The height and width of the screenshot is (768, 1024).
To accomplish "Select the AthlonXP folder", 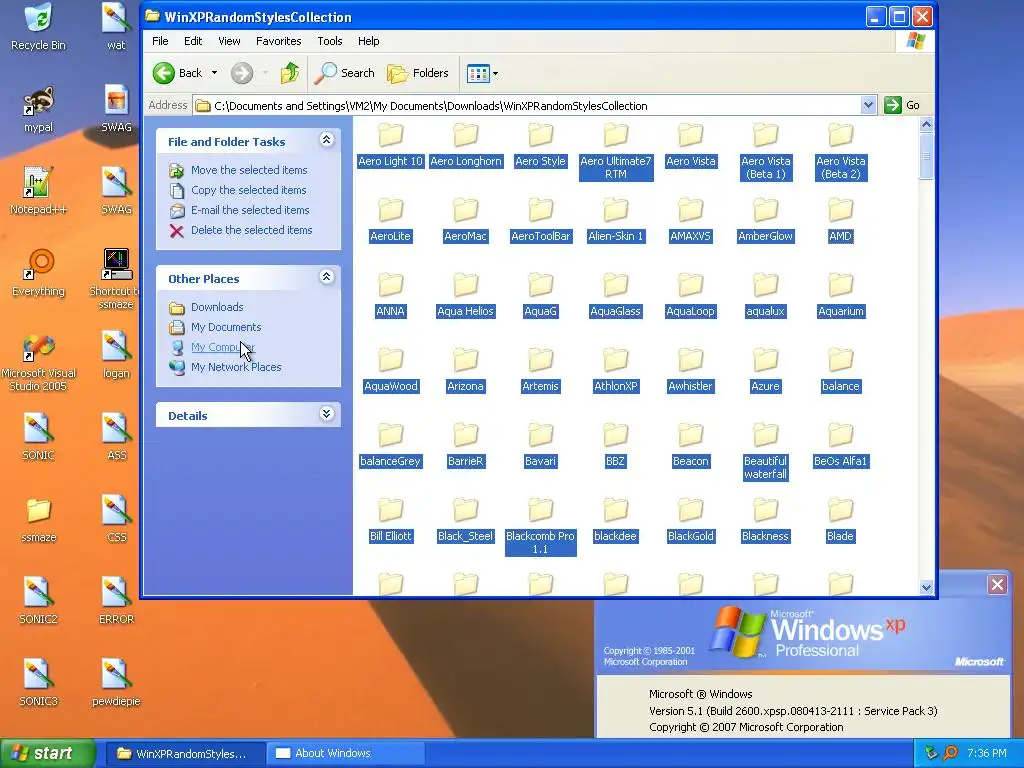I will 616,370.
